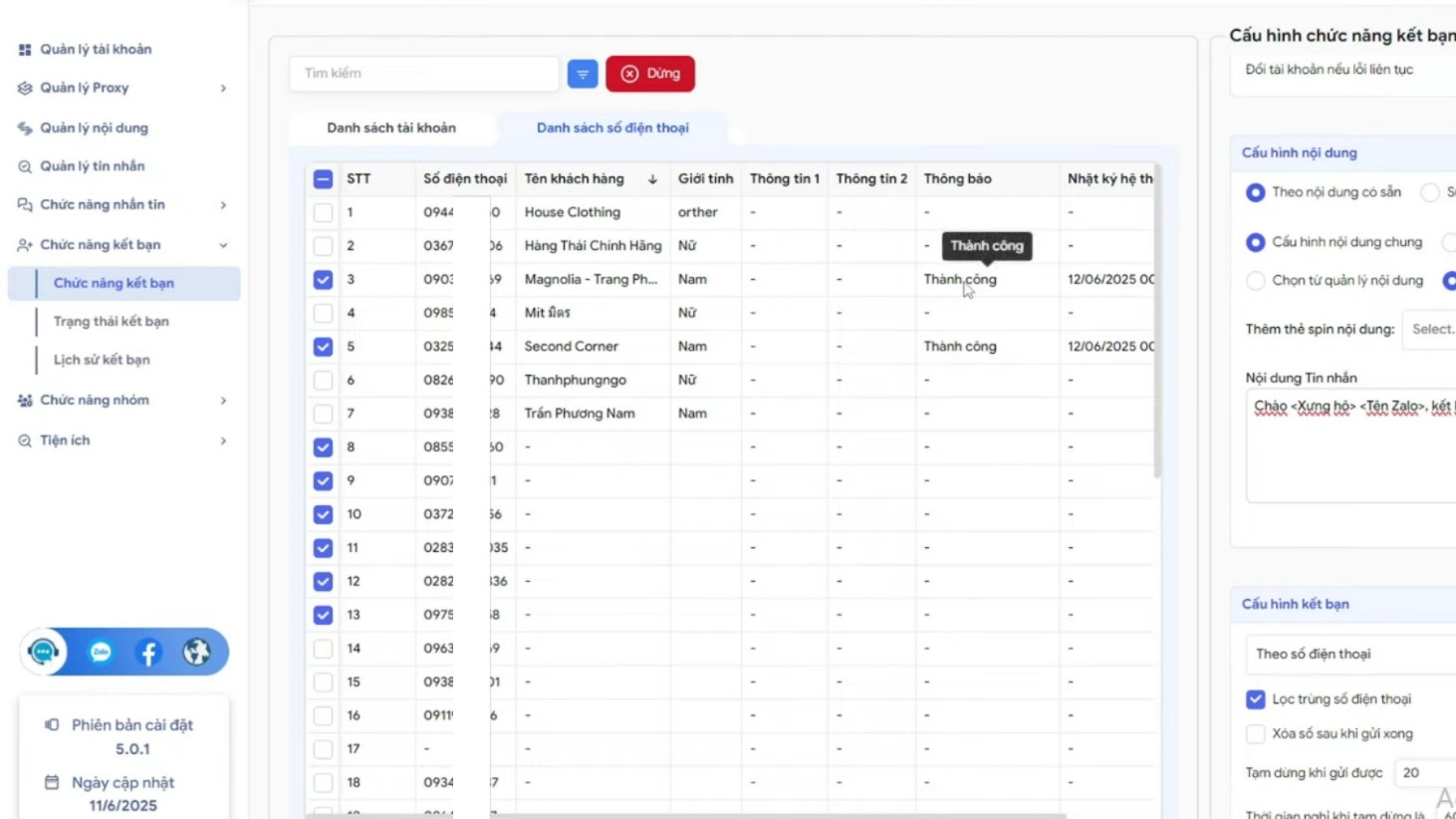Screen dimensions: 1456x819
Task: Tick the checkbox for row 1
Action: [323, 212]
